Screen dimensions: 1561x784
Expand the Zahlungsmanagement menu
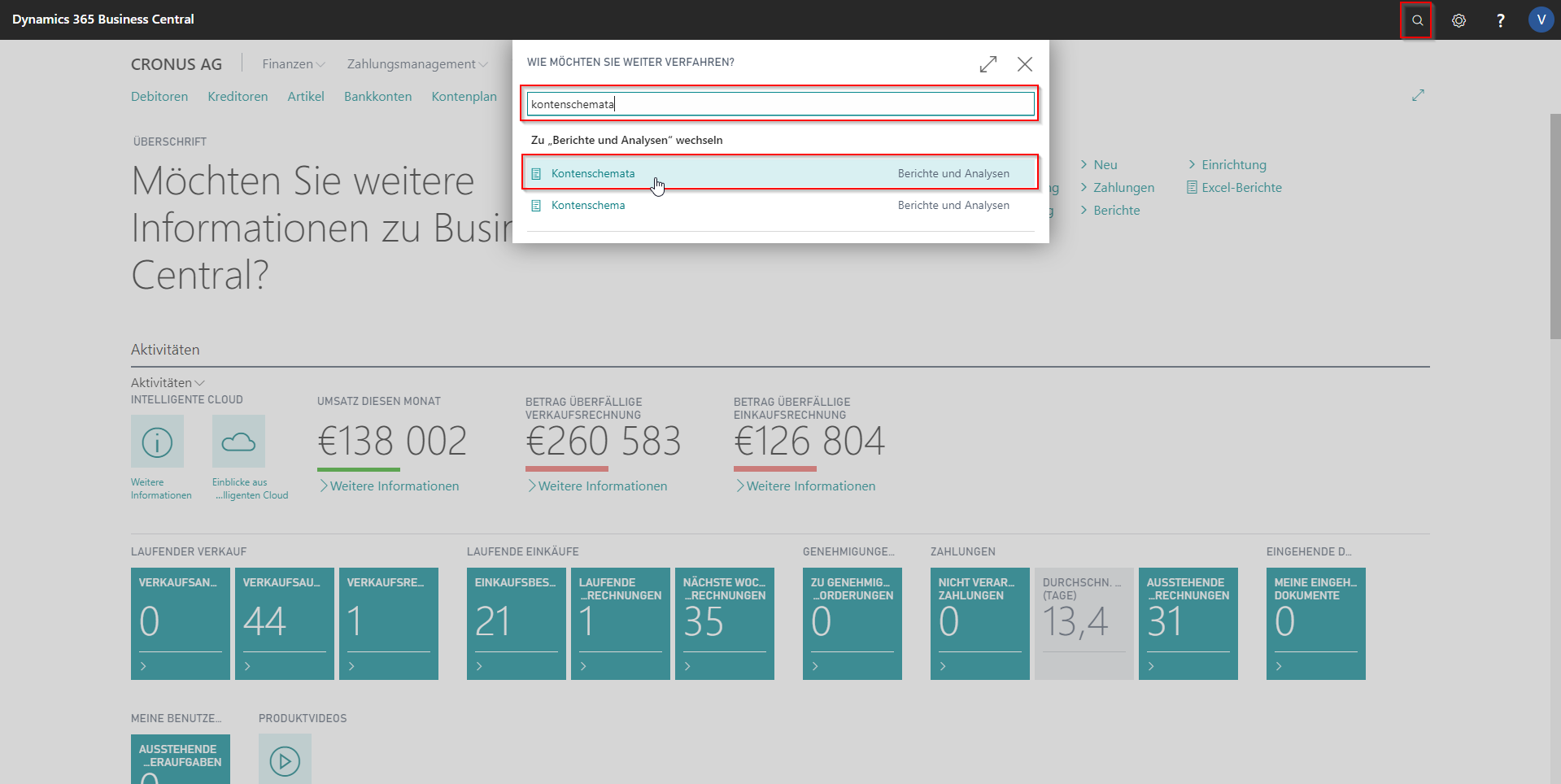click(417, 64)
